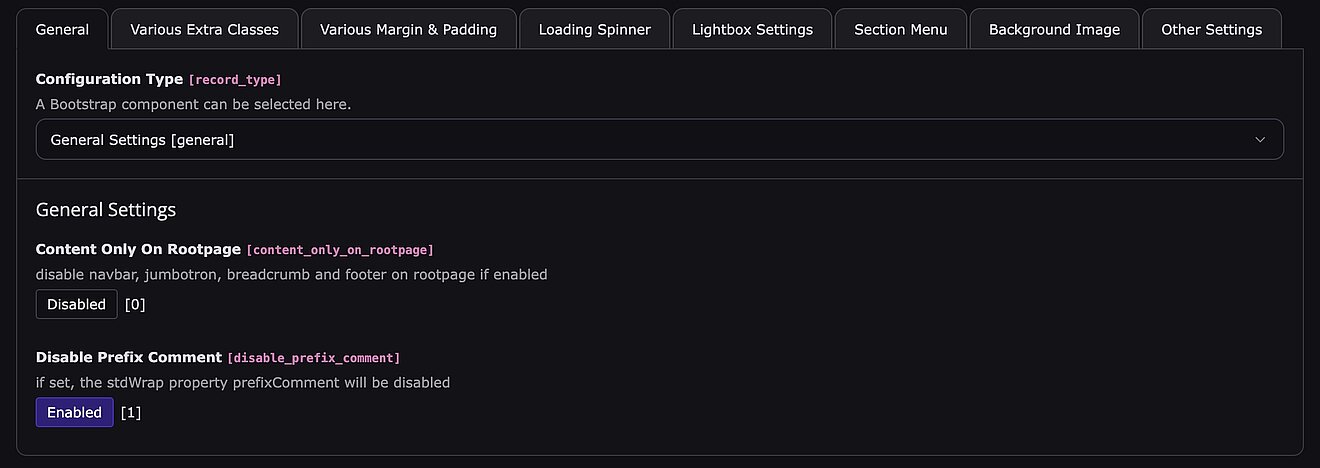Click the [1] value beside Enabled
Image resolution: width=1320 pixels, height=468 pixels.
click(x=131, y=413)
